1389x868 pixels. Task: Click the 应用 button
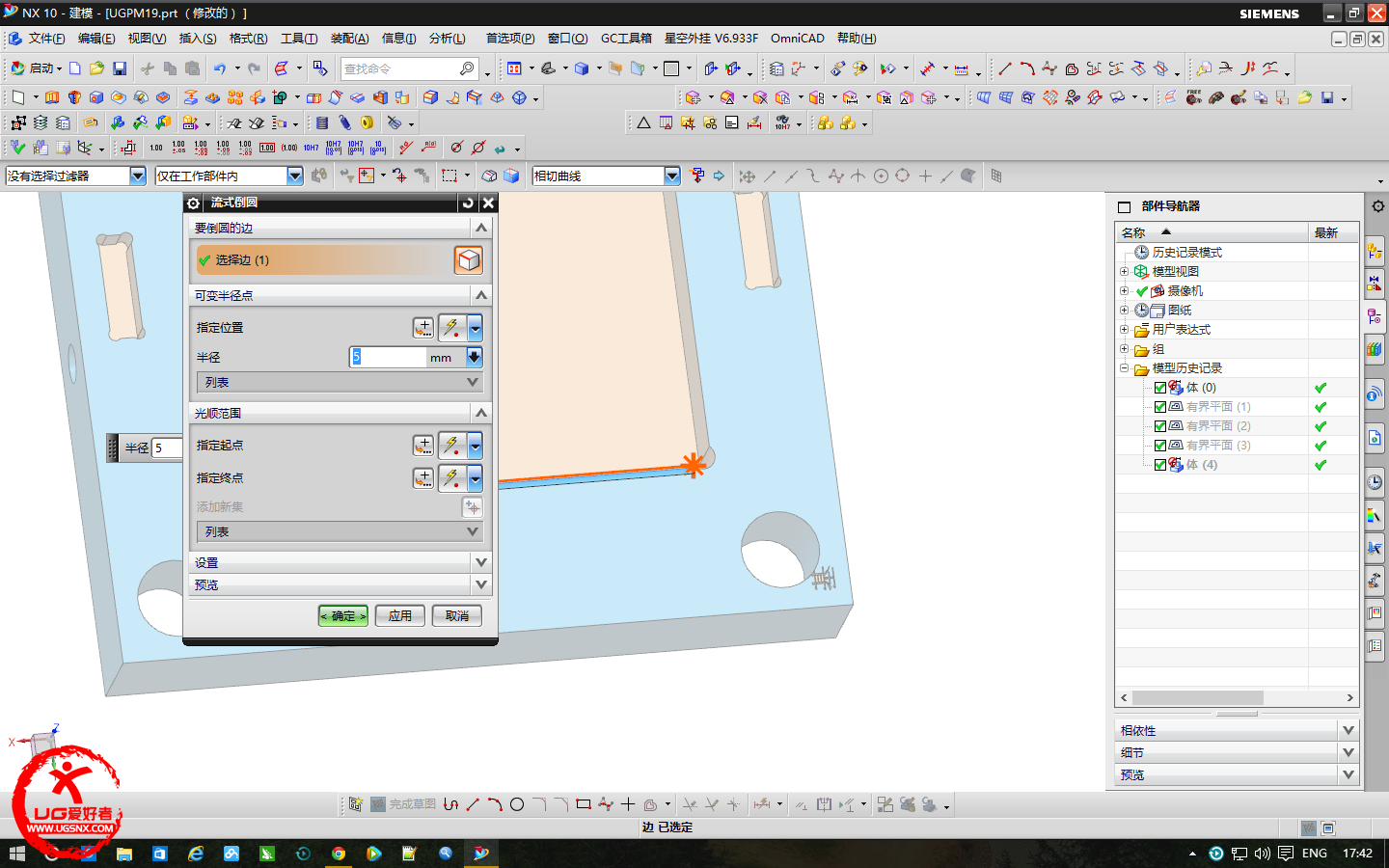click(x=400, y=615)
